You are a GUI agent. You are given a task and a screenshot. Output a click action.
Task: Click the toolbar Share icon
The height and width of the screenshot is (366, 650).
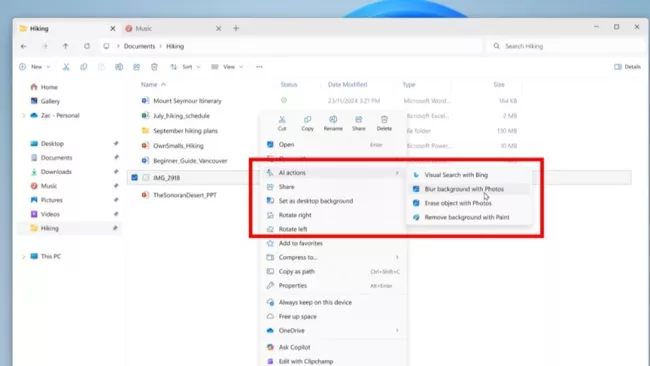click(x=136, y=67)
